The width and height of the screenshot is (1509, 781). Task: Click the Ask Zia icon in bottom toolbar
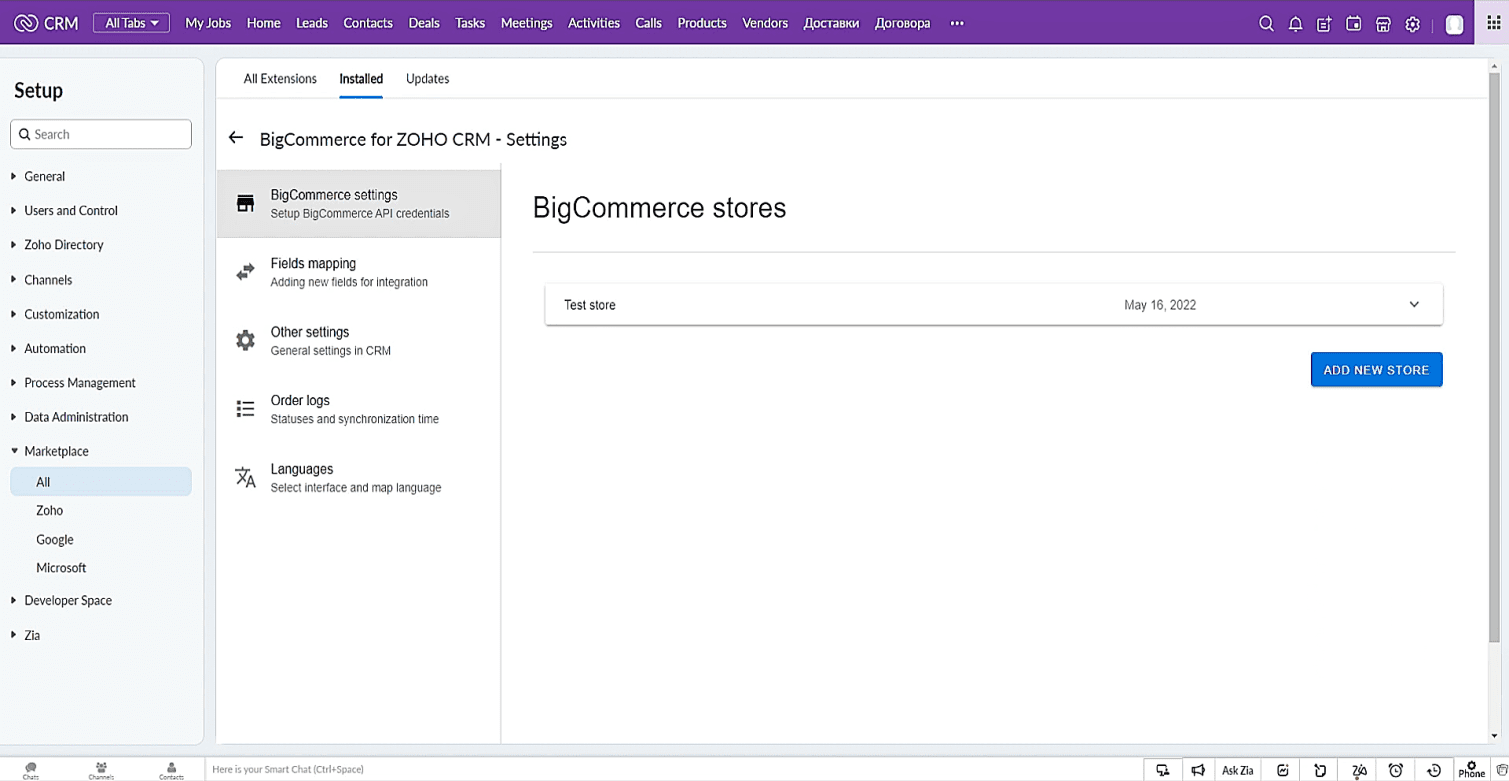[1237, 769]
